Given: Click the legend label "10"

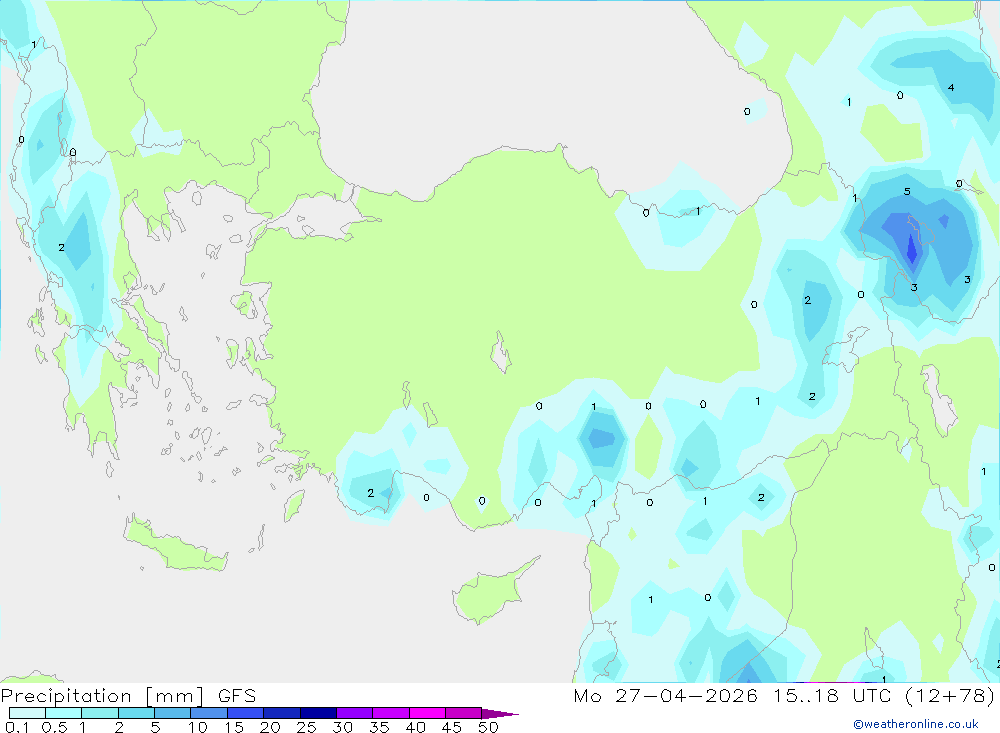Looking at the screenshot, I should pos(198,727).
